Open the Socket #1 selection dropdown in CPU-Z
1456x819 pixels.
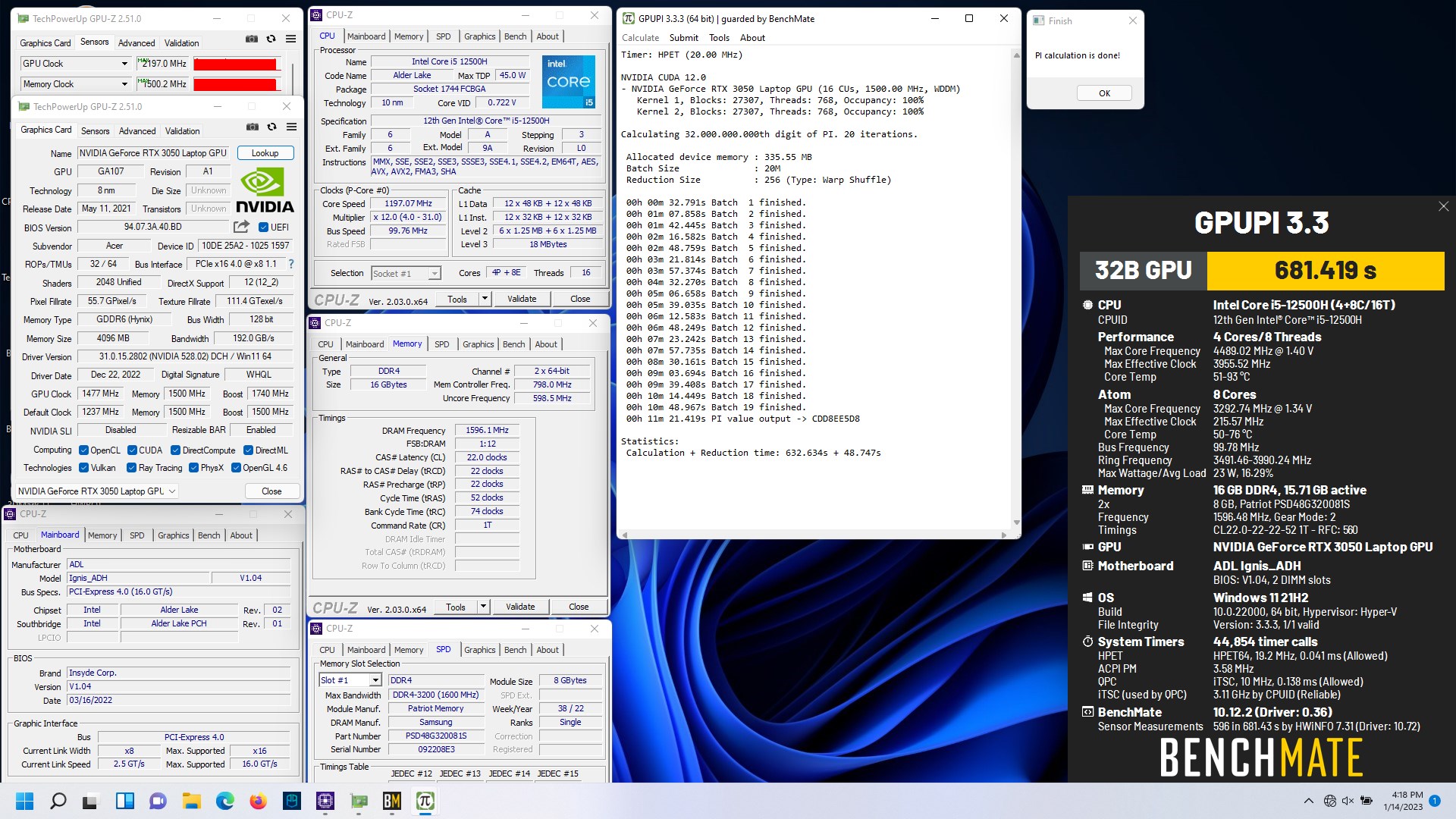(406, 273)
